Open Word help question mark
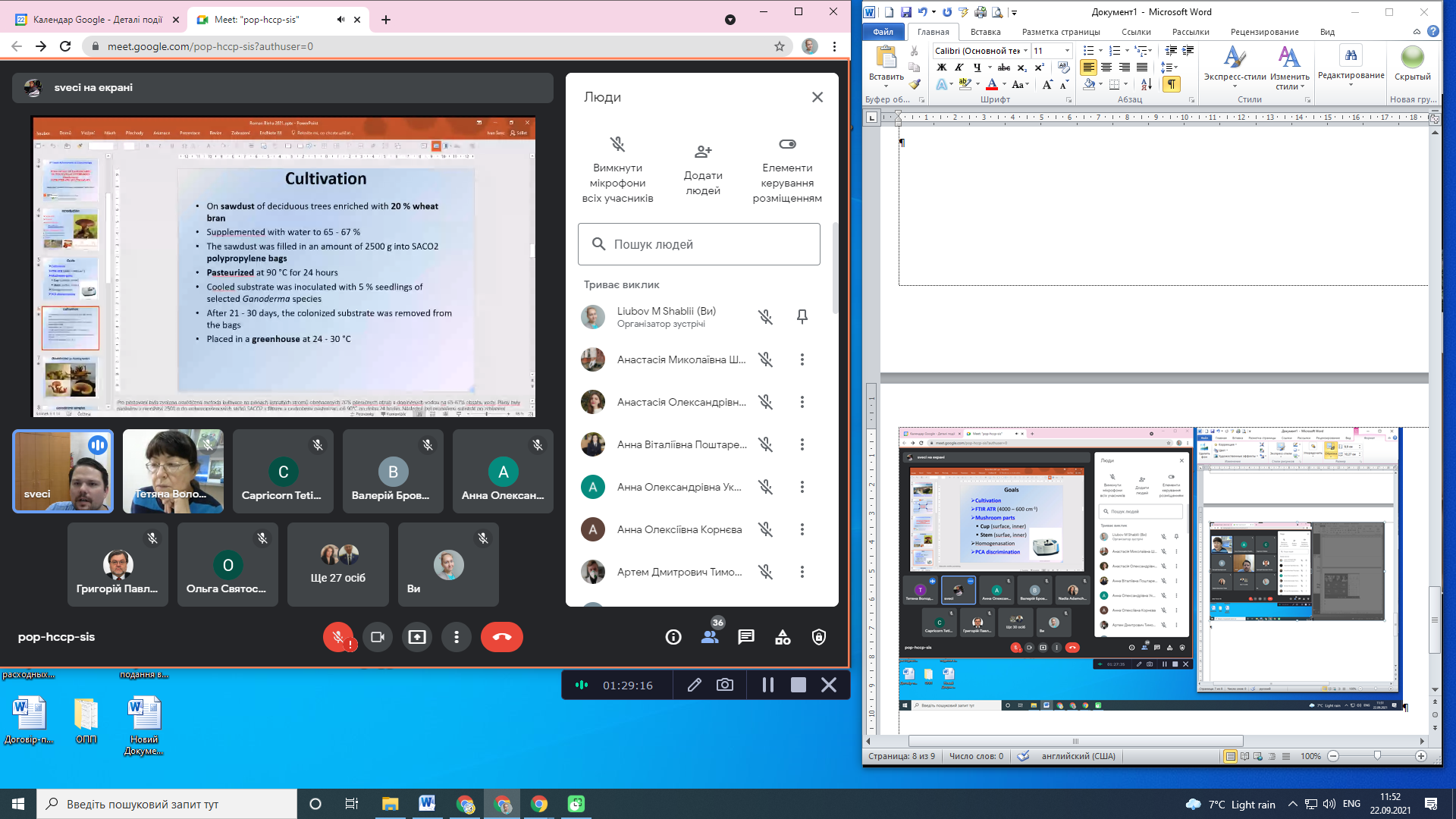This screenshot has width=1456, height=819. pyautogui.click(x=1432, y=31)
